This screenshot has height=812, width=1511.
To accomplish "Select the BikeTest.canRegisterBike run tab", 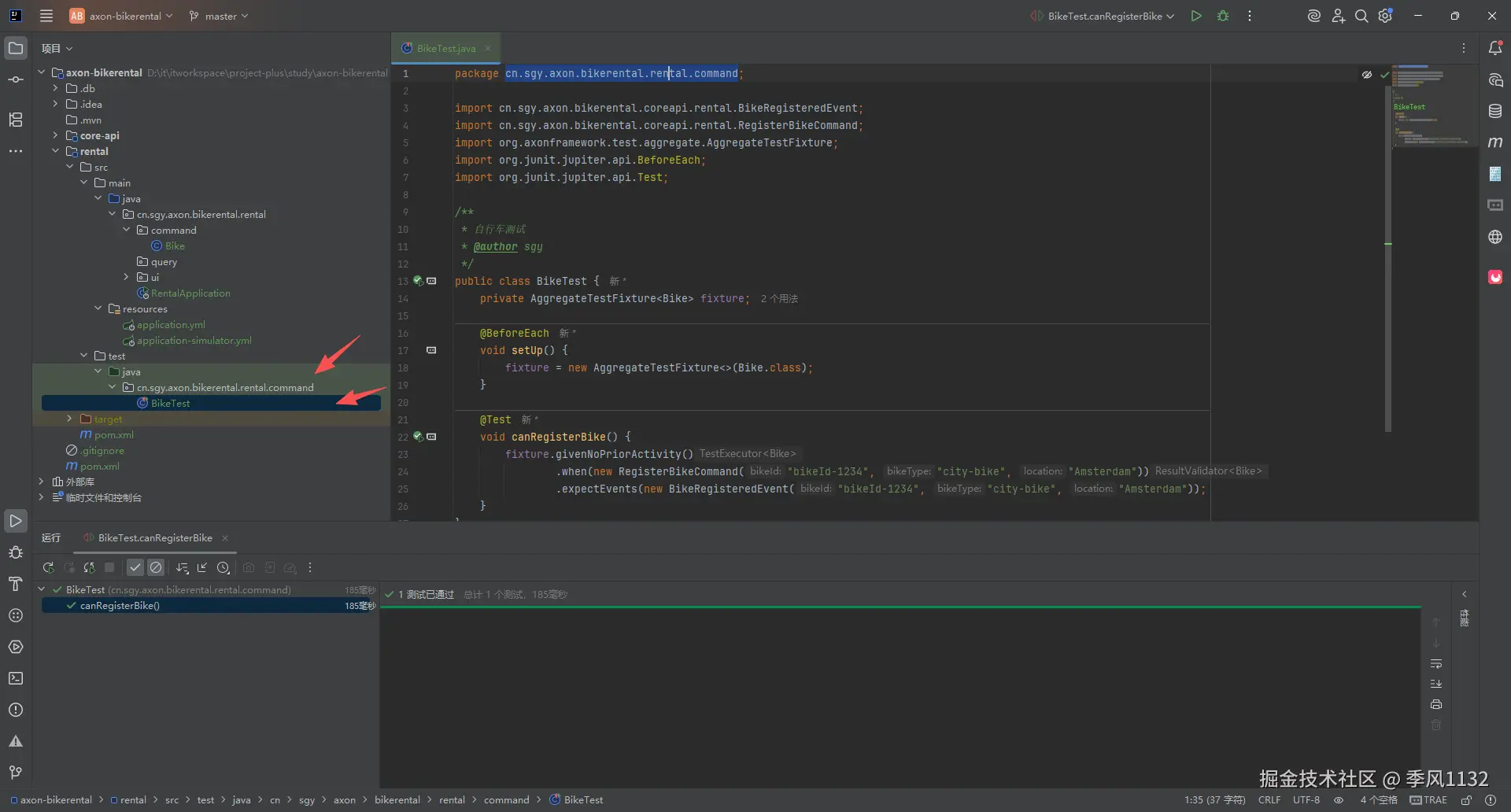I will pos(154,537).
